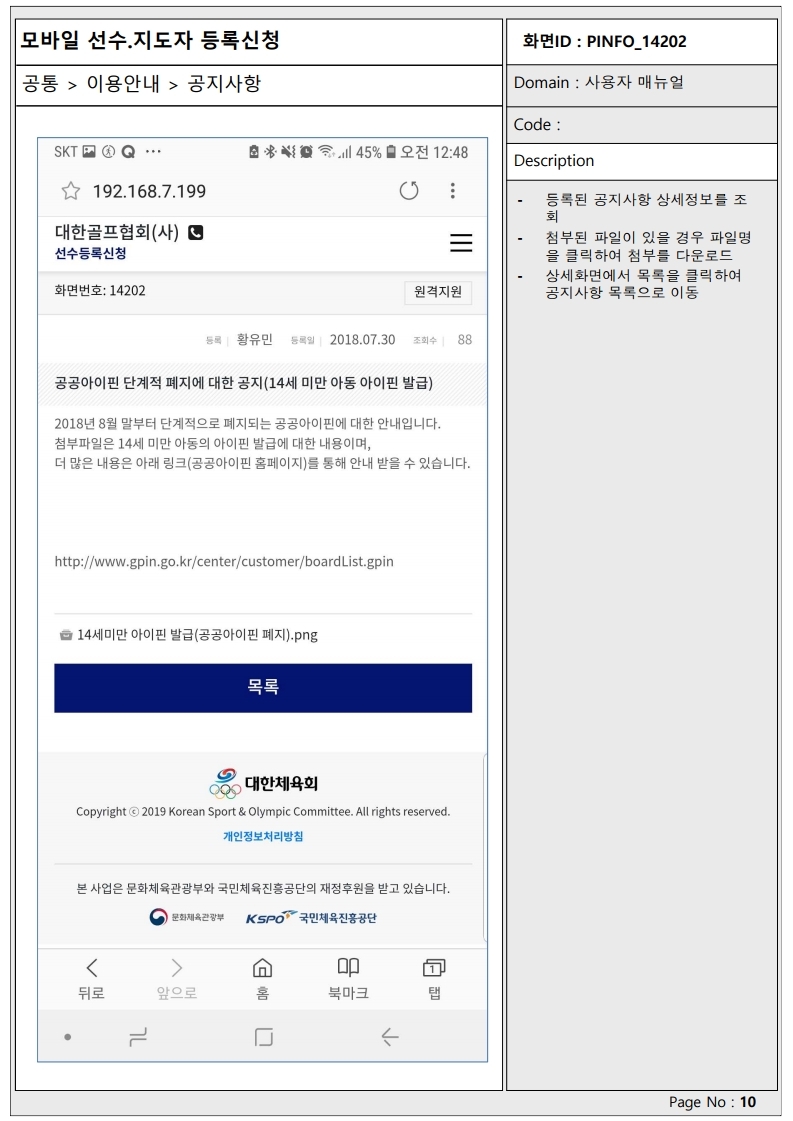Image resolution: width=793 pixels, height=1121 pixels.
Task: Tap the phone icon beside 대한골프협회(사)
Action: coord(195,232)
